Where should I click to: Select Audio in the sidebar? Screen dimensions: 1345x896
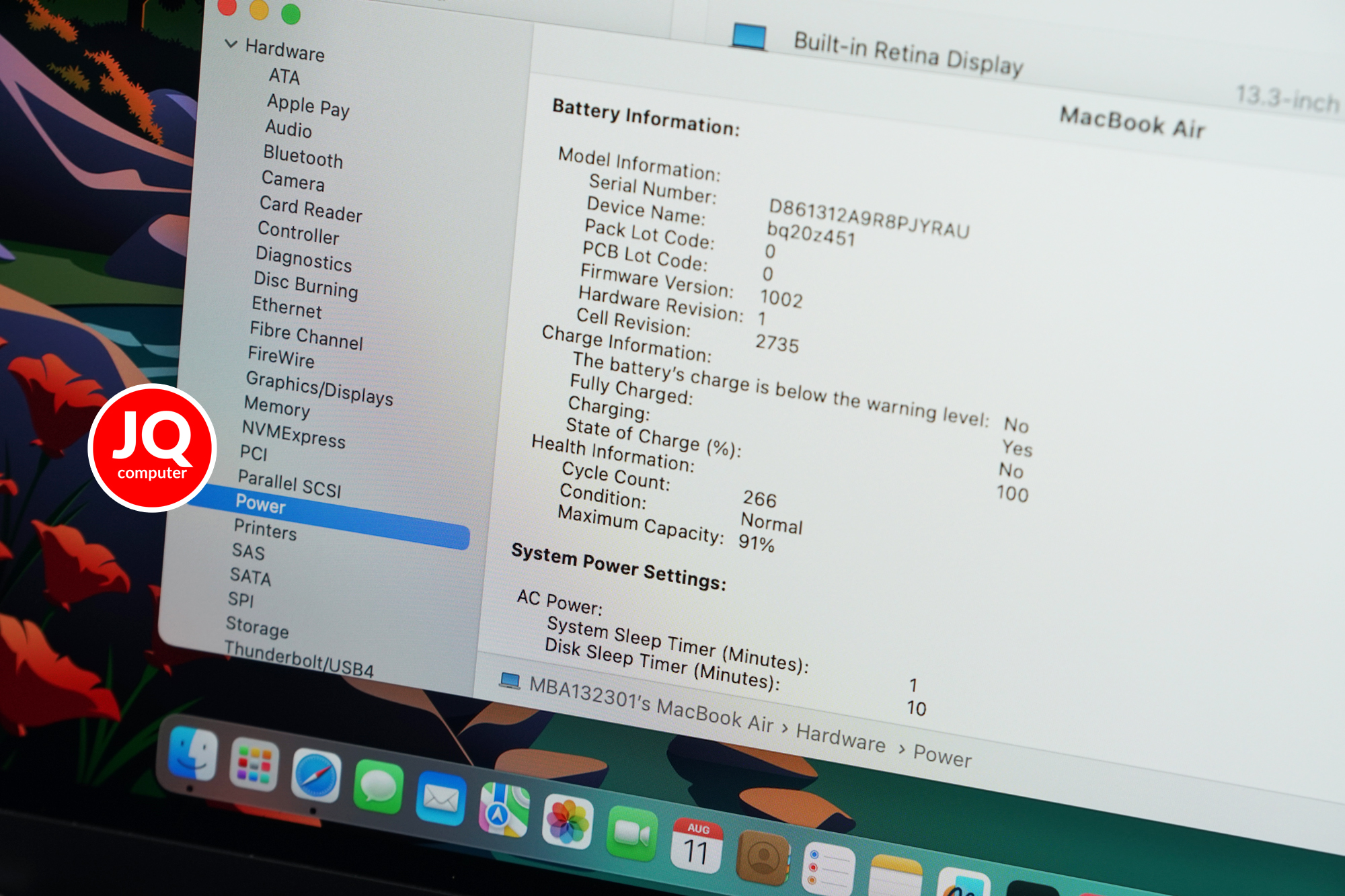pyautogui.click(x=289, y=128)
